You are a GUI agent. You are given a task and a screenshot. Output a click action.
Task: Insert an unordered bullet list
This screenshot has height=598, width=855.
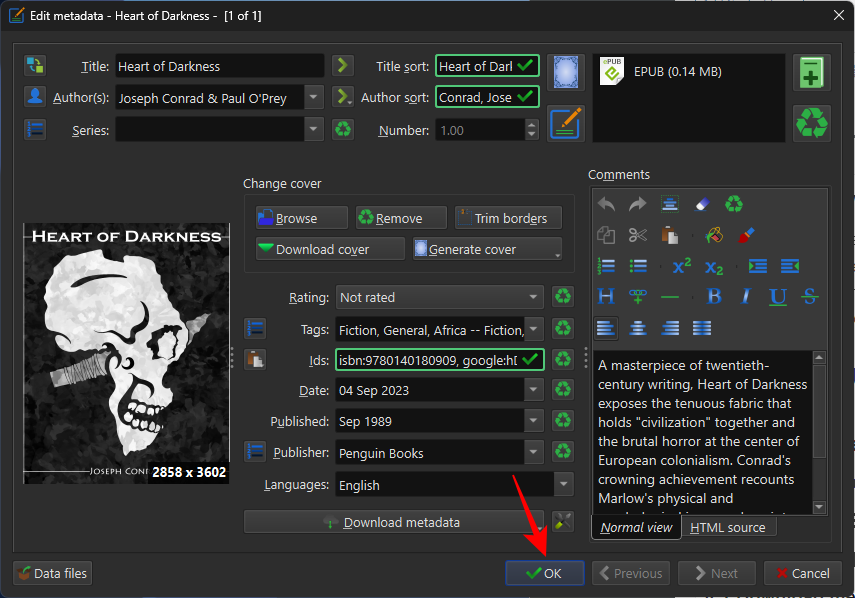(637, 266)
